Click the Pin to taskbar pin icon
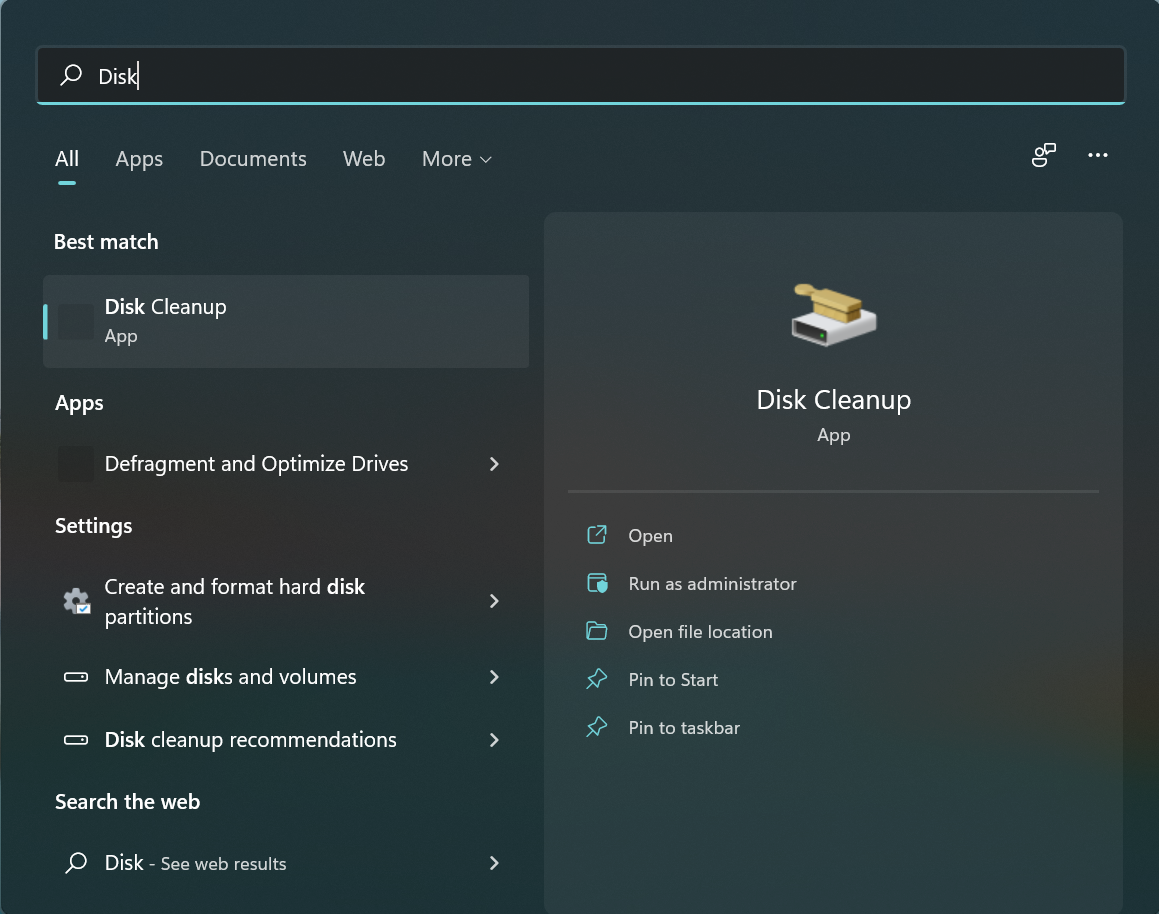 pos(597,727)
